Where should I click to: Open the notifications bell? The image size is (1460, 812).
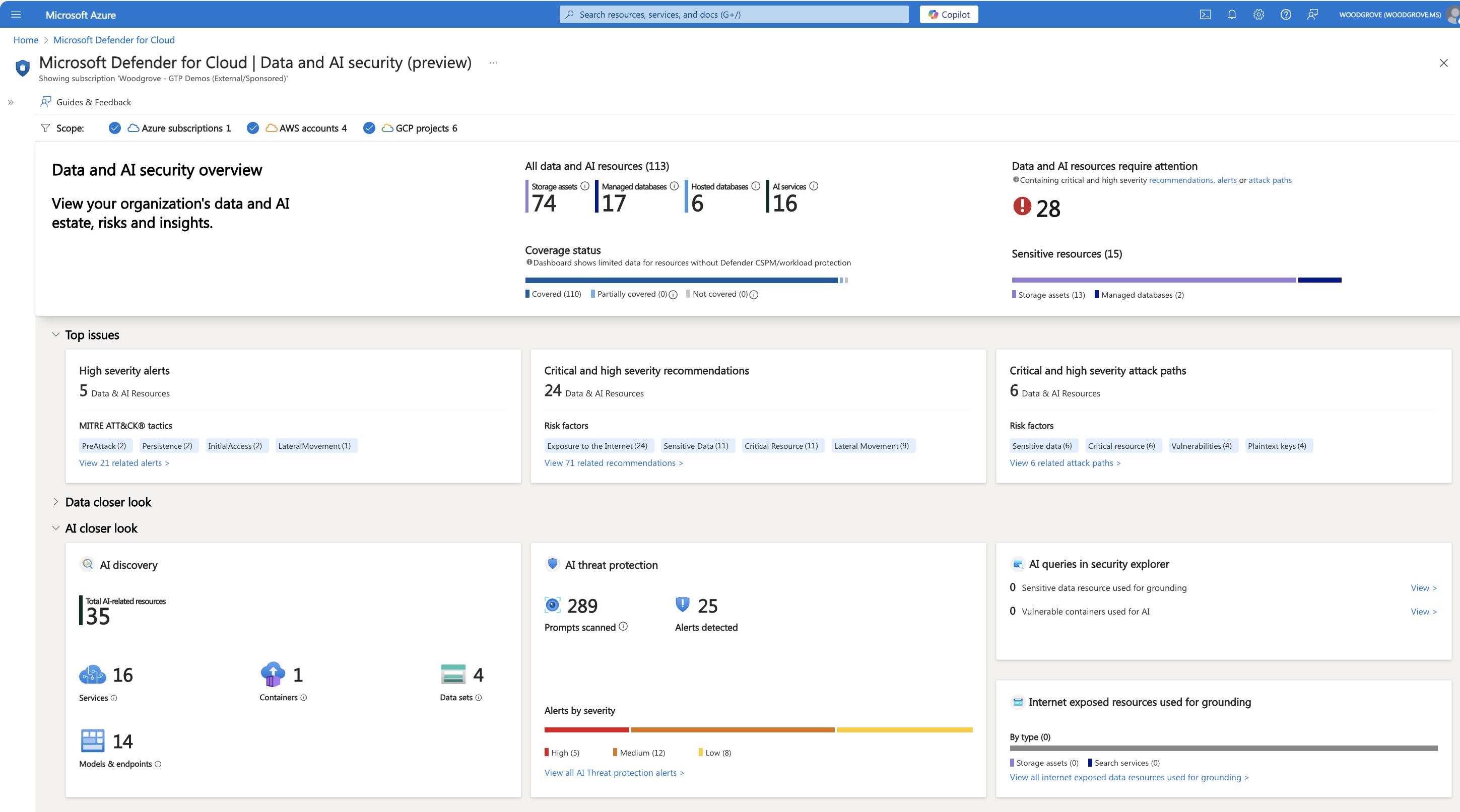(1232, 15)
